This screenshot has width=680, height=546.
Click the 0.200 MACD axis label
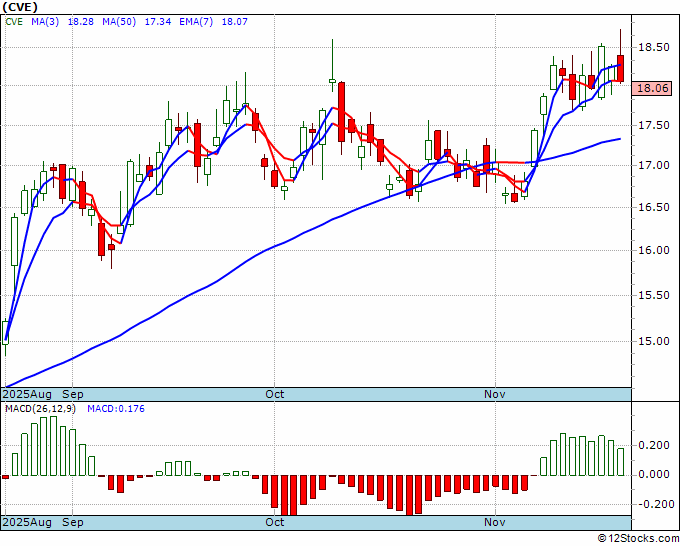coord(653,445)
